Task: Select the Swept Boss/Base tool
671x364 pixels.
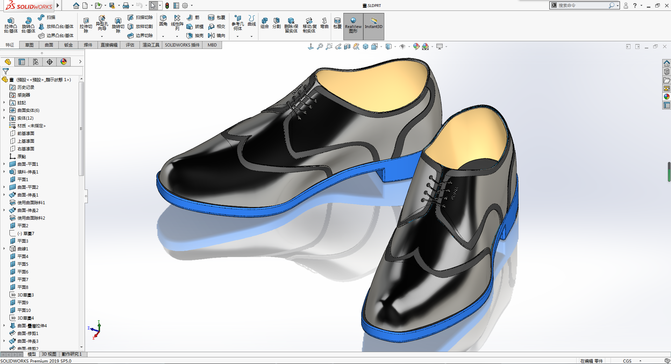Action: [x=47, y=18]
